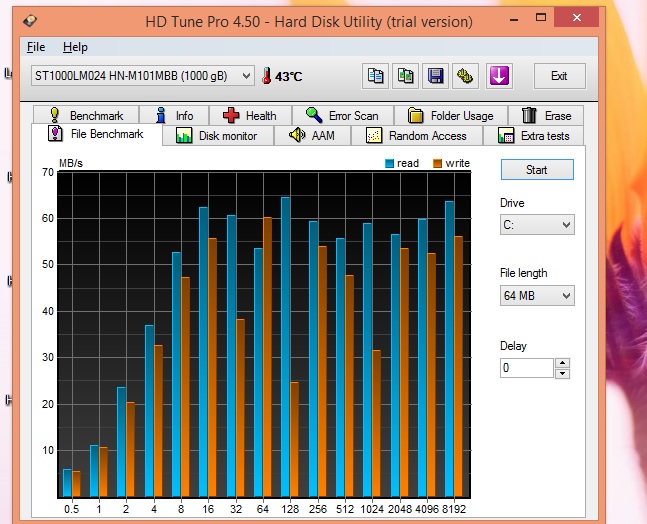Click the blue read legend swatch
This screenshot has height=524, width=647.
click(389, 163)
